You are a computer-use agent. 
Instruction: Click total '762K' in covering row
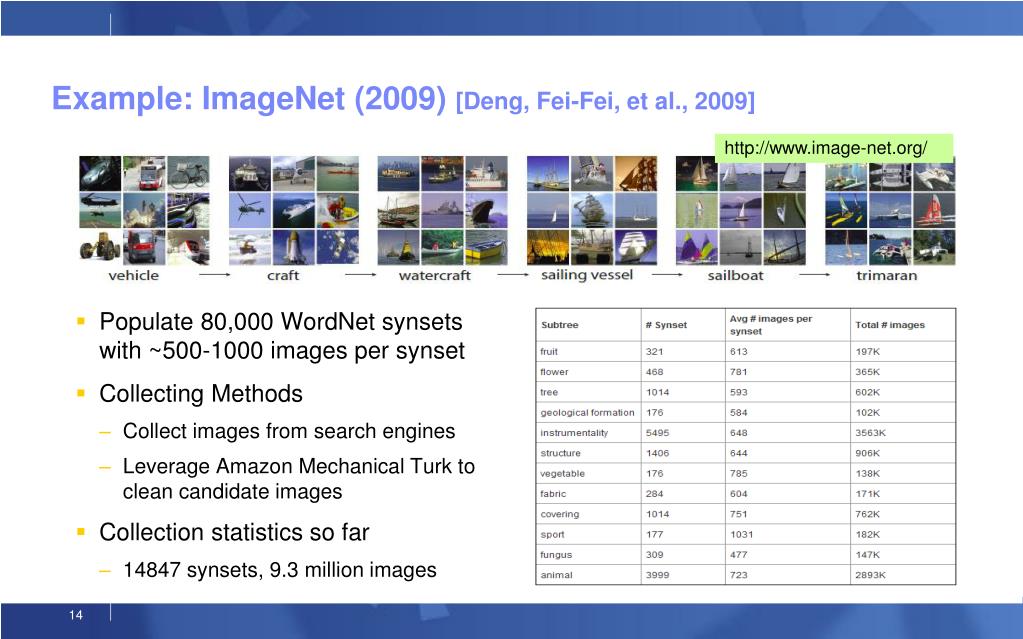[x=867, y=514]
